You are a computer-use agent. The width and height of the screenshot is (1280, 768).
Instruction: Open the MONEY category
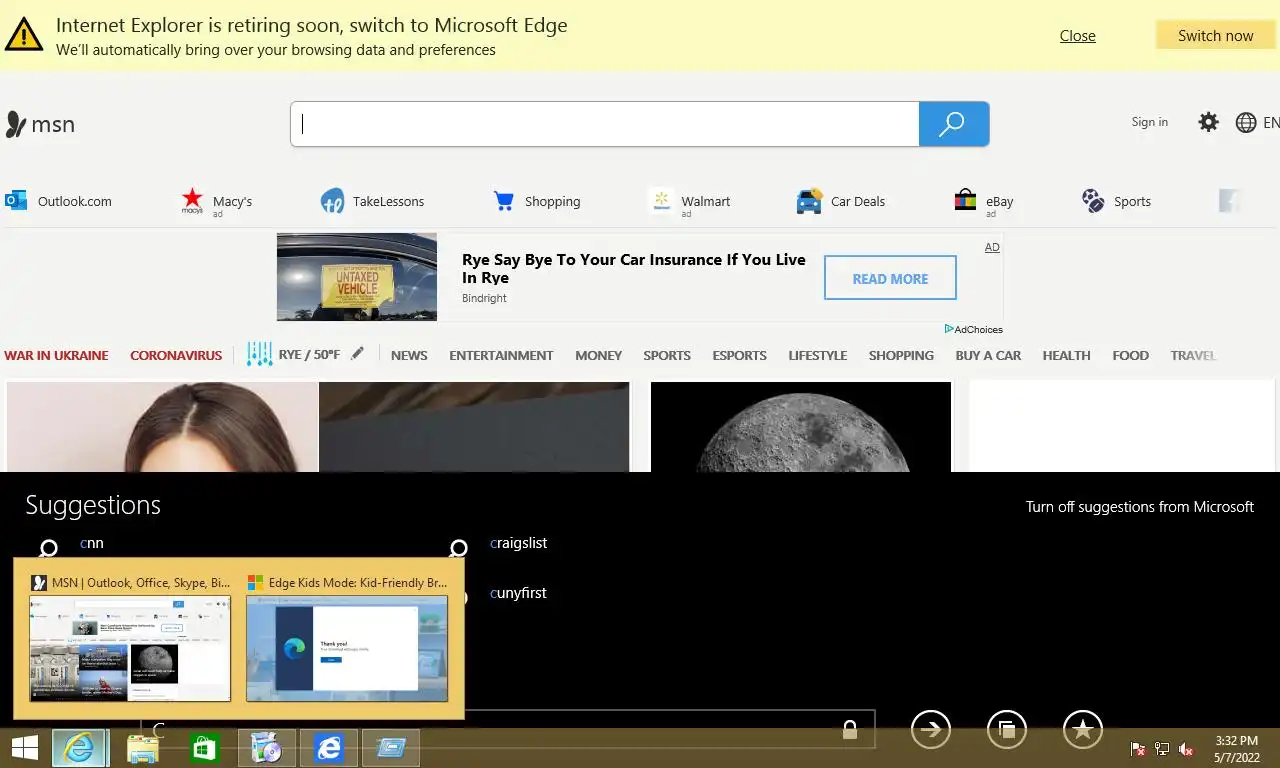(x=598, y=355)
